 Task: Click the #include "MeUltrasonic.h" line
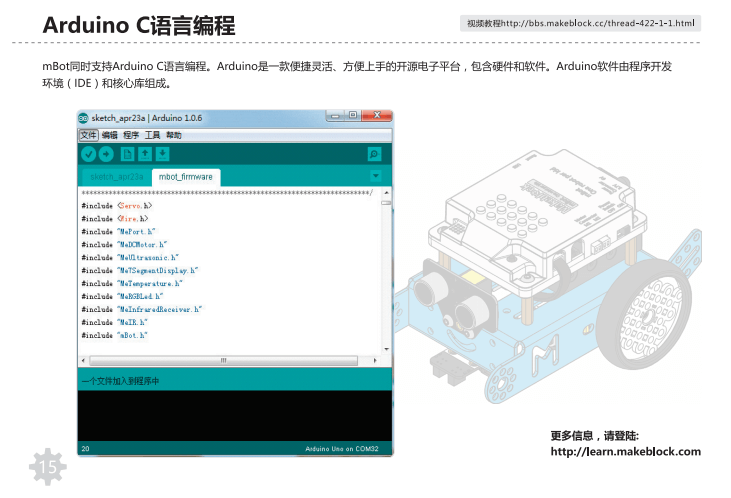pos(130,258)
